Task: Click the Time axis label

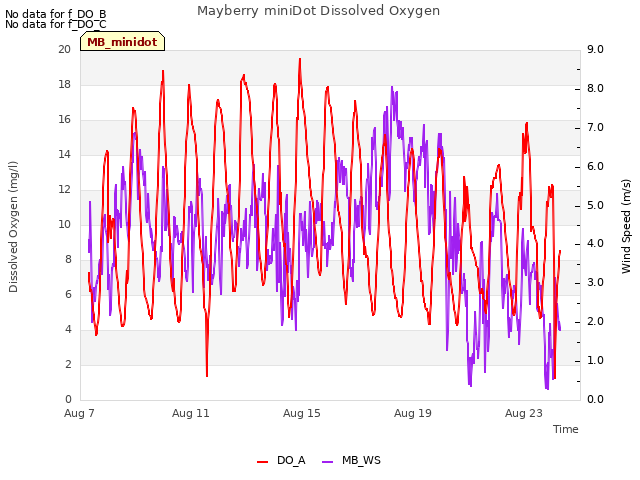Action: click(566, 429)
